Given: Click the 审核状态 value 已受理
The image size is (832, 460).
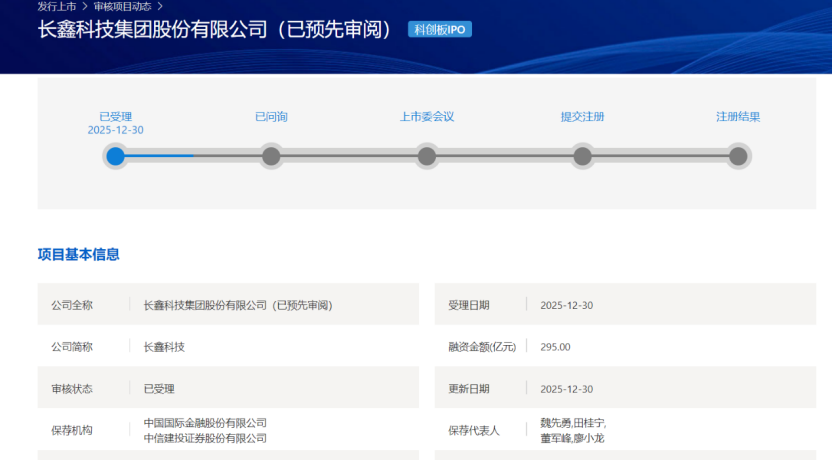Looking at the screenshot, I should click(159, 389).
